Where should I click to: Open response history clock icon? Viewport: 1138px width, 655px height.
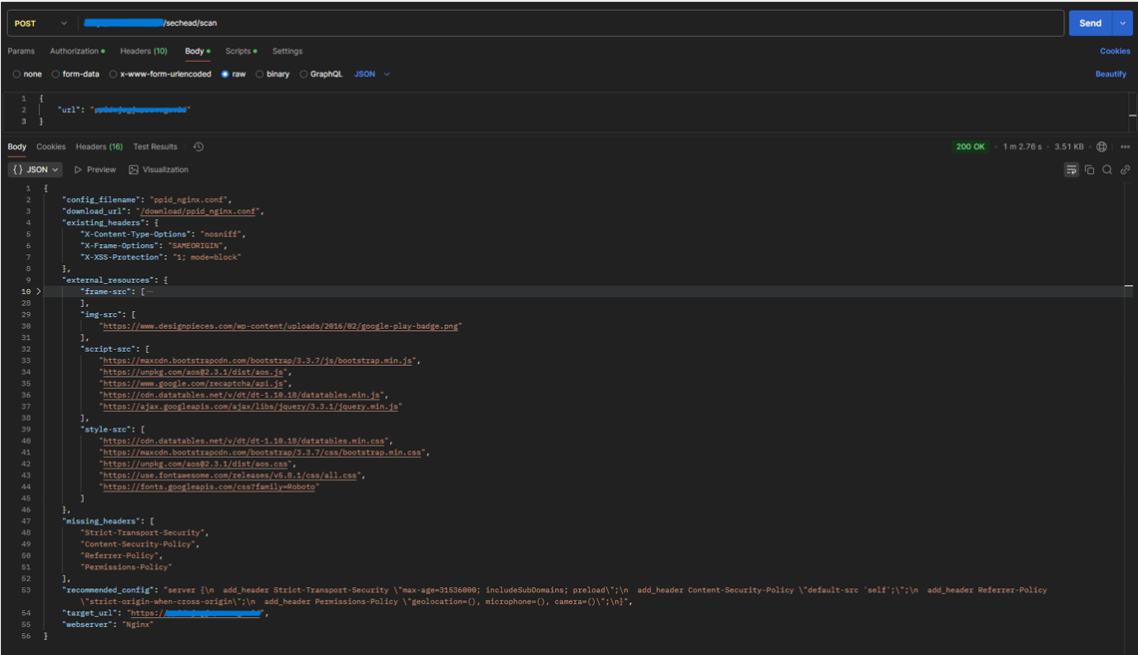point(198,147)
